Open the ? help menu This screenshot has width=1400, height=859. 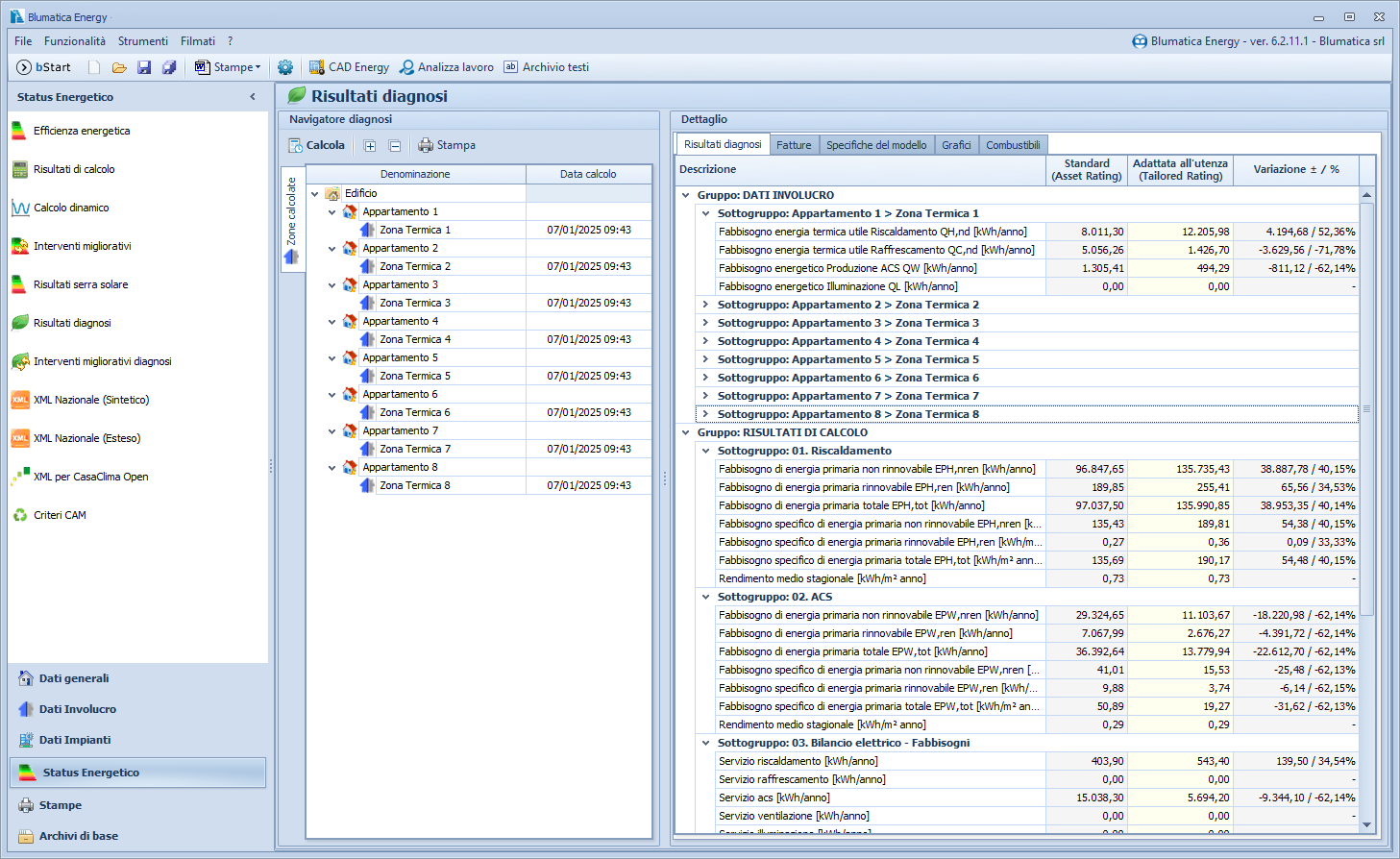[231, 41]
